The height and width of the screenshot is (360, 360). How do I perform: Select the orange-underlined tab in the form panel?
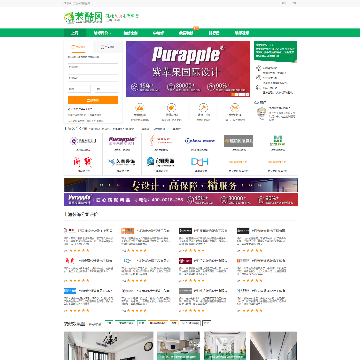tap(78, 47)
